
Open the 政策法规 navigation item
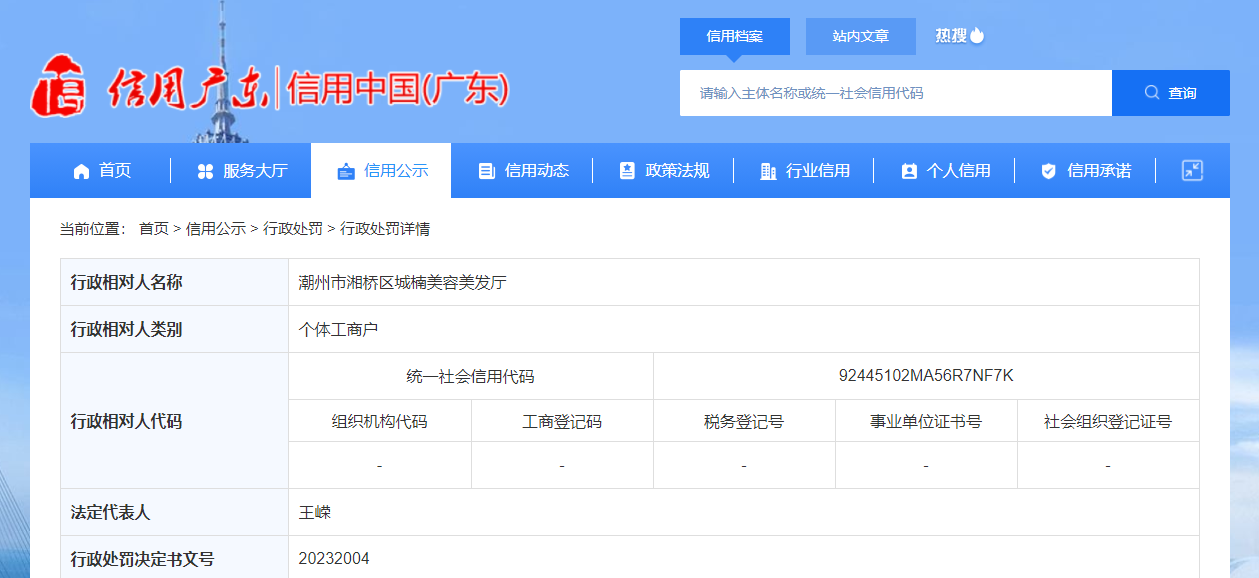[x=664, y=171]
